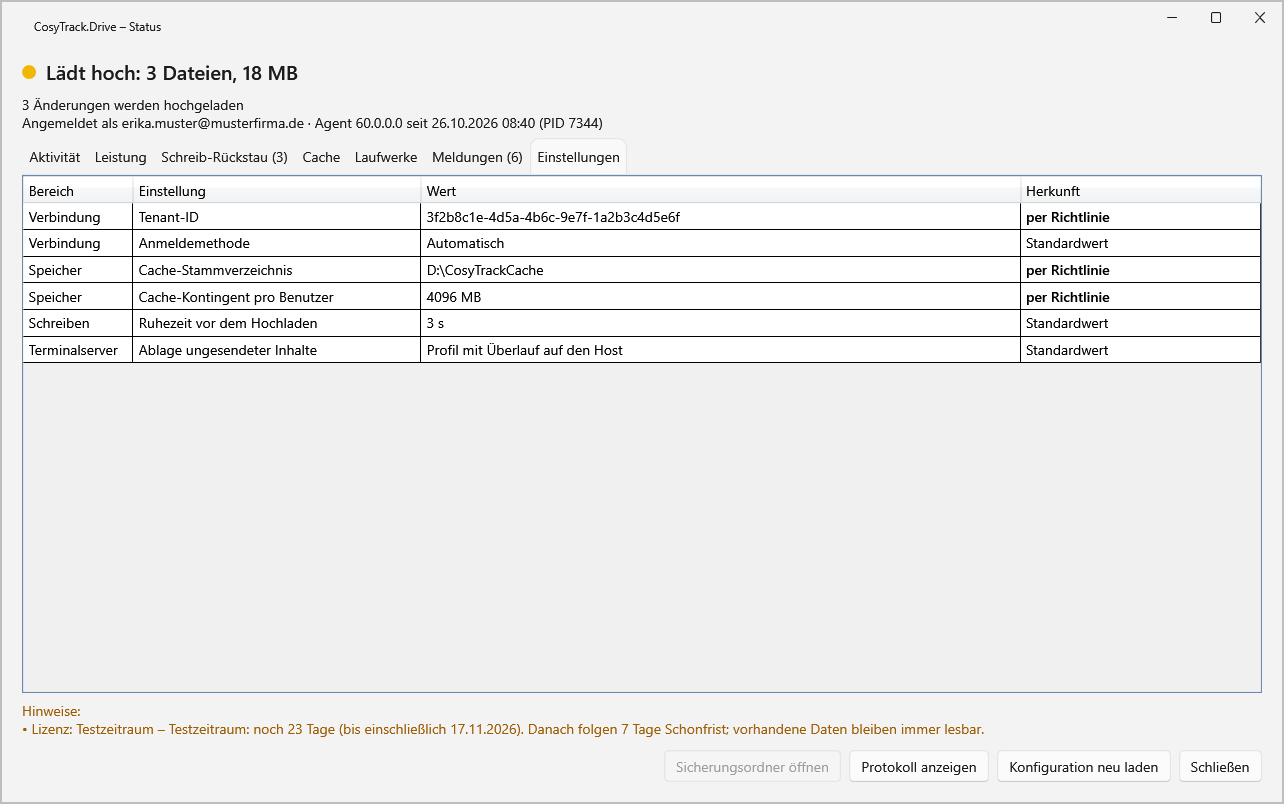Select the Cache tab
The height and width of the screenshot is (804, 1284).
coord(321,157)
